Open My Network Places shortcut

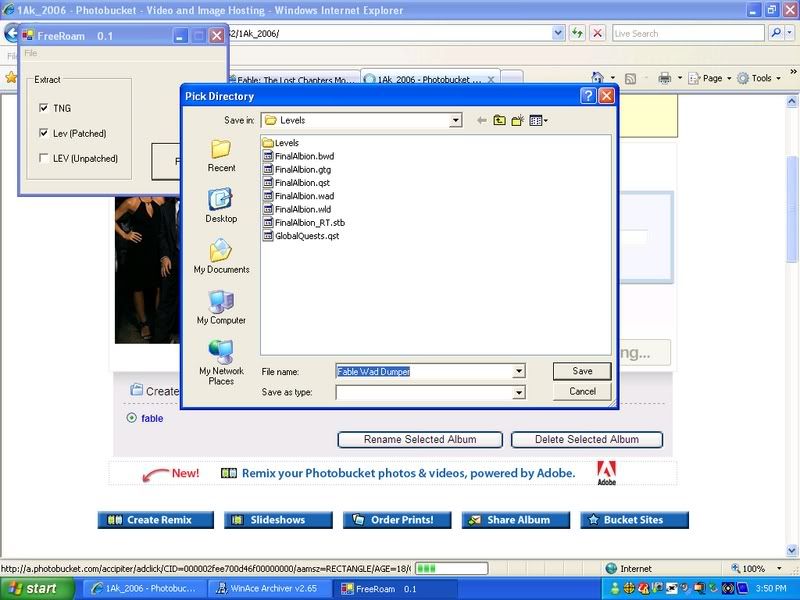pos(221,362)
